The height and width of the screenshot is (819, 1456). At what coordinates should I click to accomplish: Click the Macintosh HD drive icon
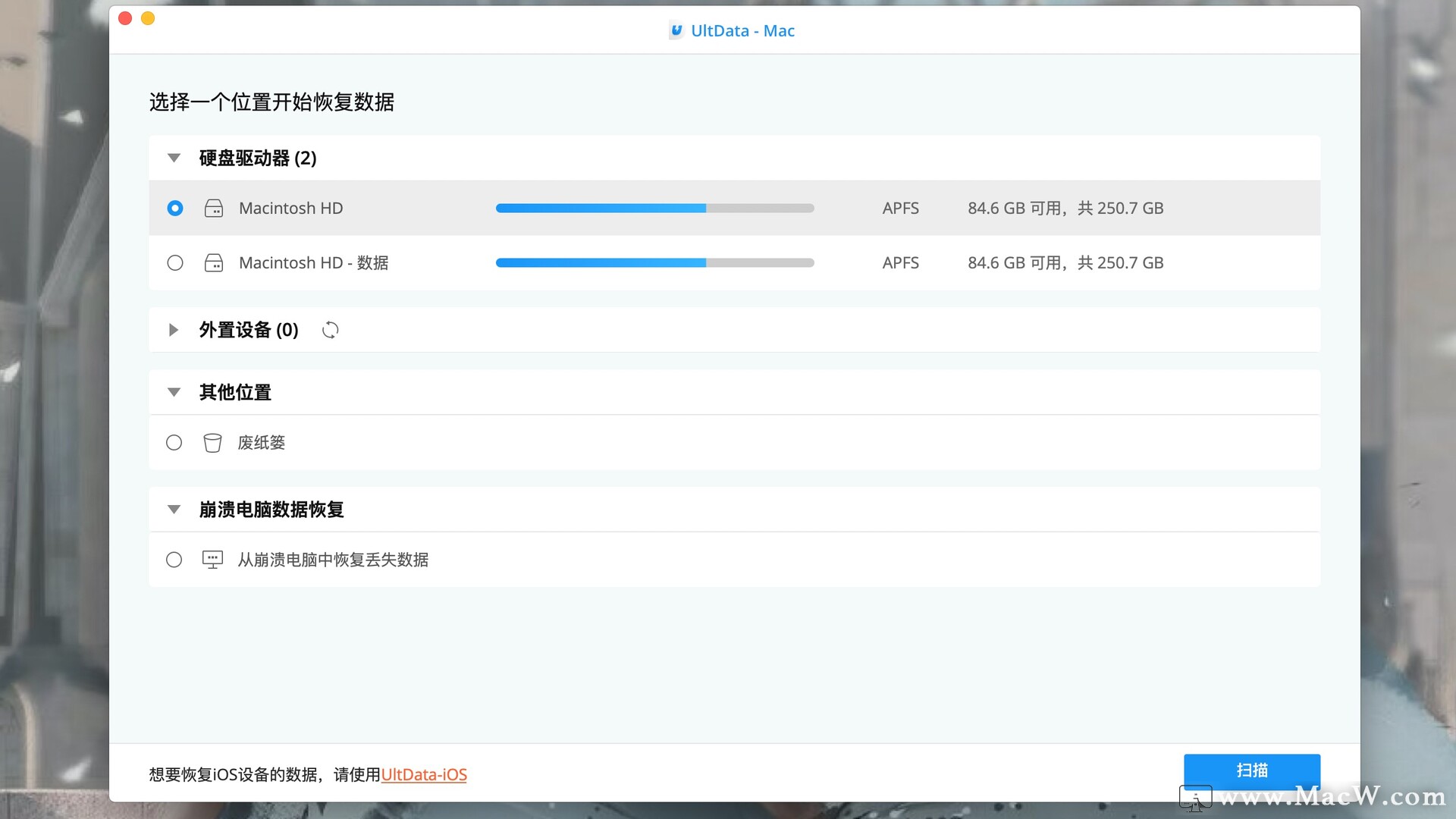click(214, 209)
